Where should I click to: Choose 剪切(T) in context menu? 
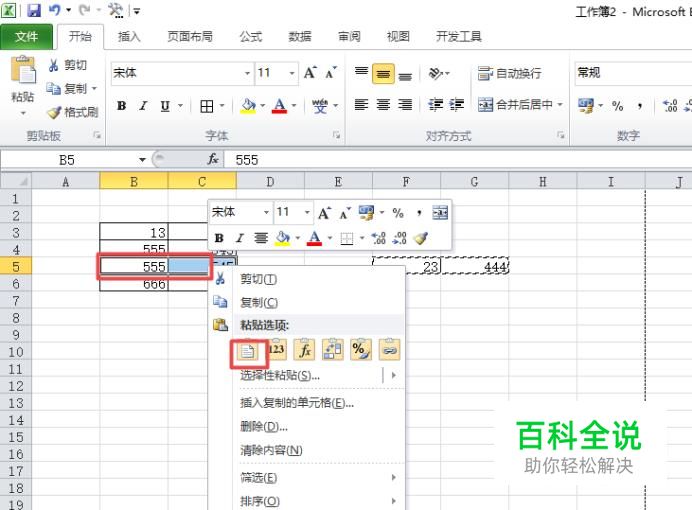tap(309, 279)
